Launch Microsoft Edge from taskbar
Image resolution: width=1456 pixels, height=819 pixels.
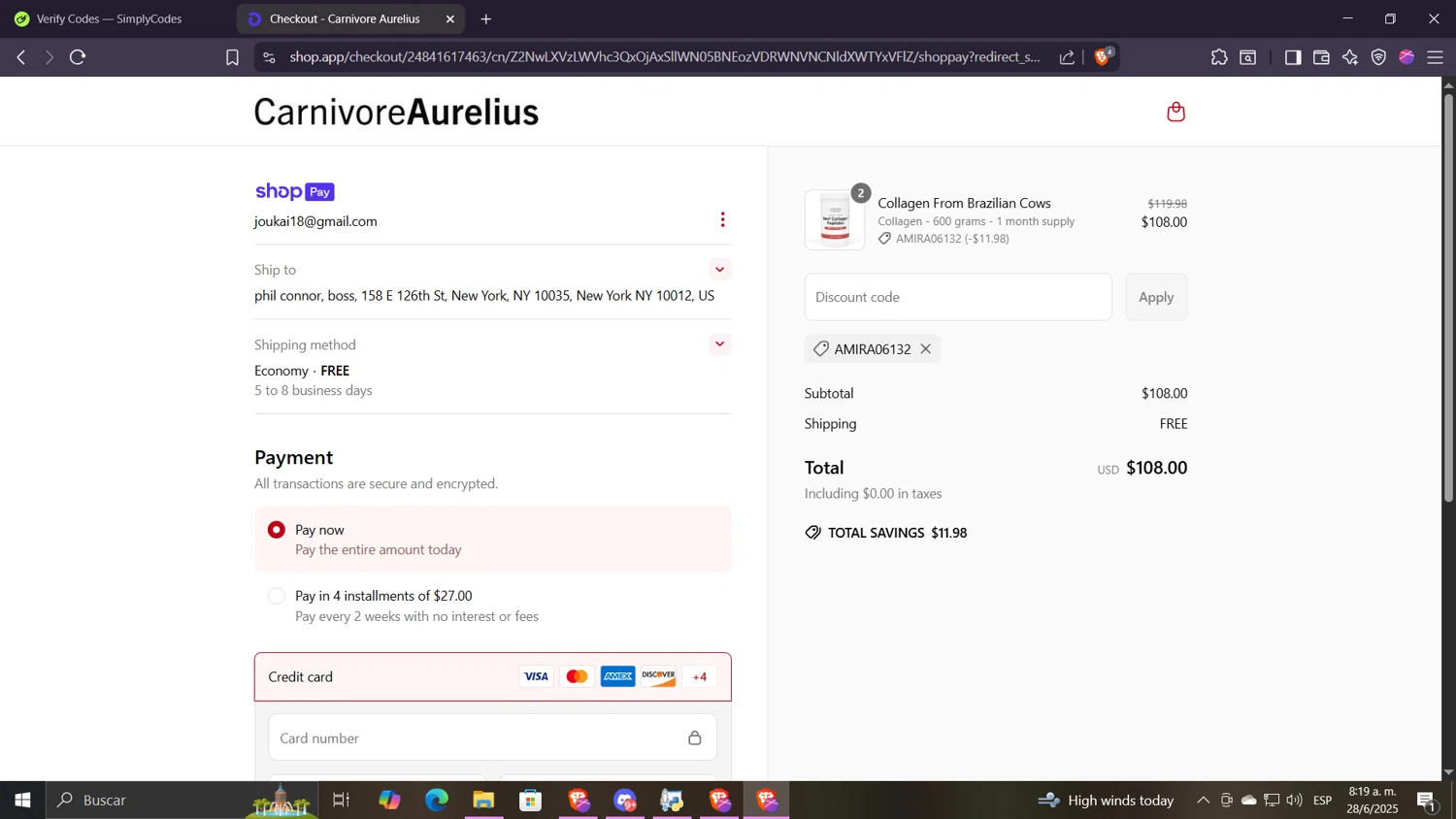coord(437,801)
